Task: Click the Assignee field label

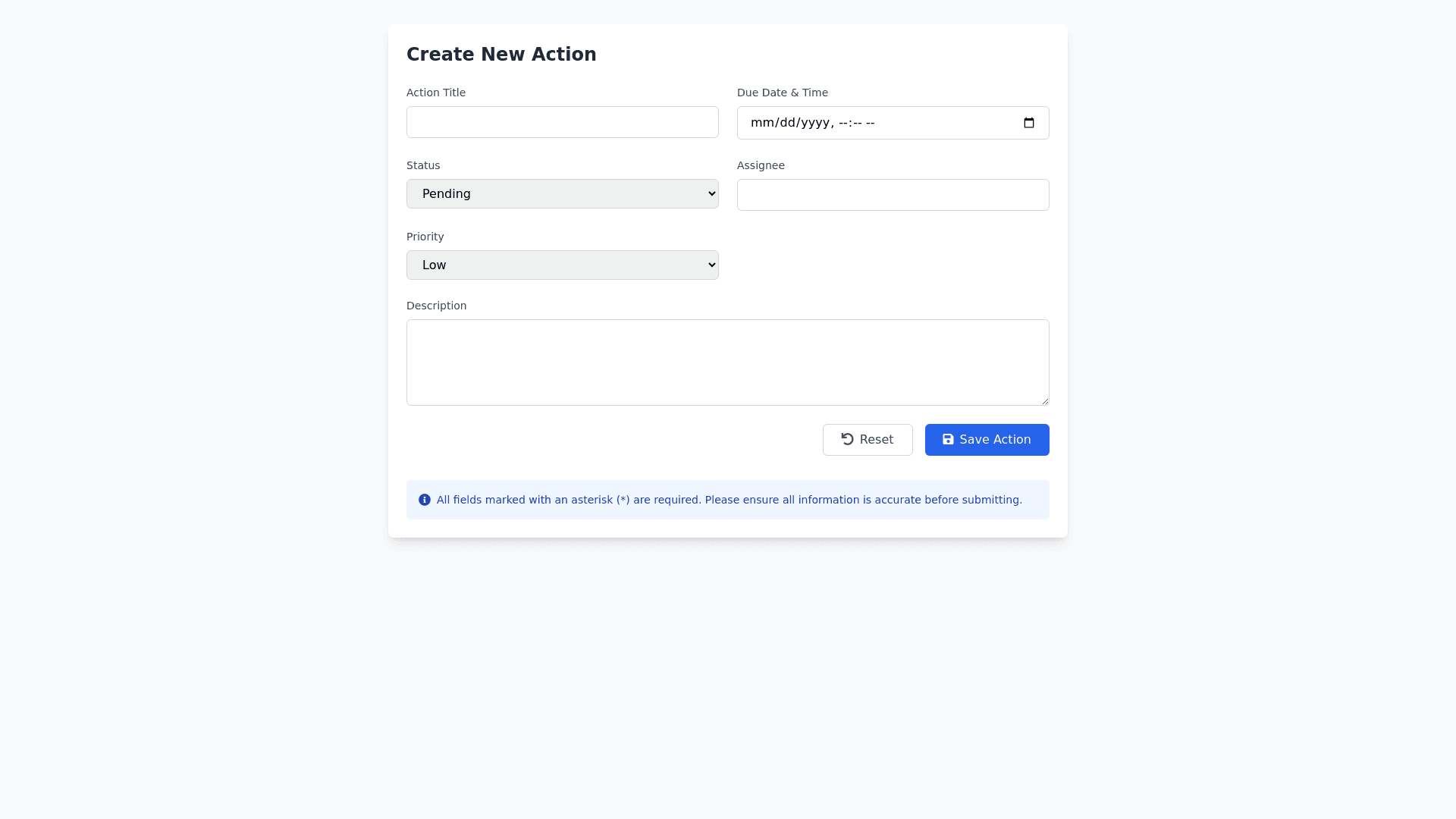Action: (761, 165)
